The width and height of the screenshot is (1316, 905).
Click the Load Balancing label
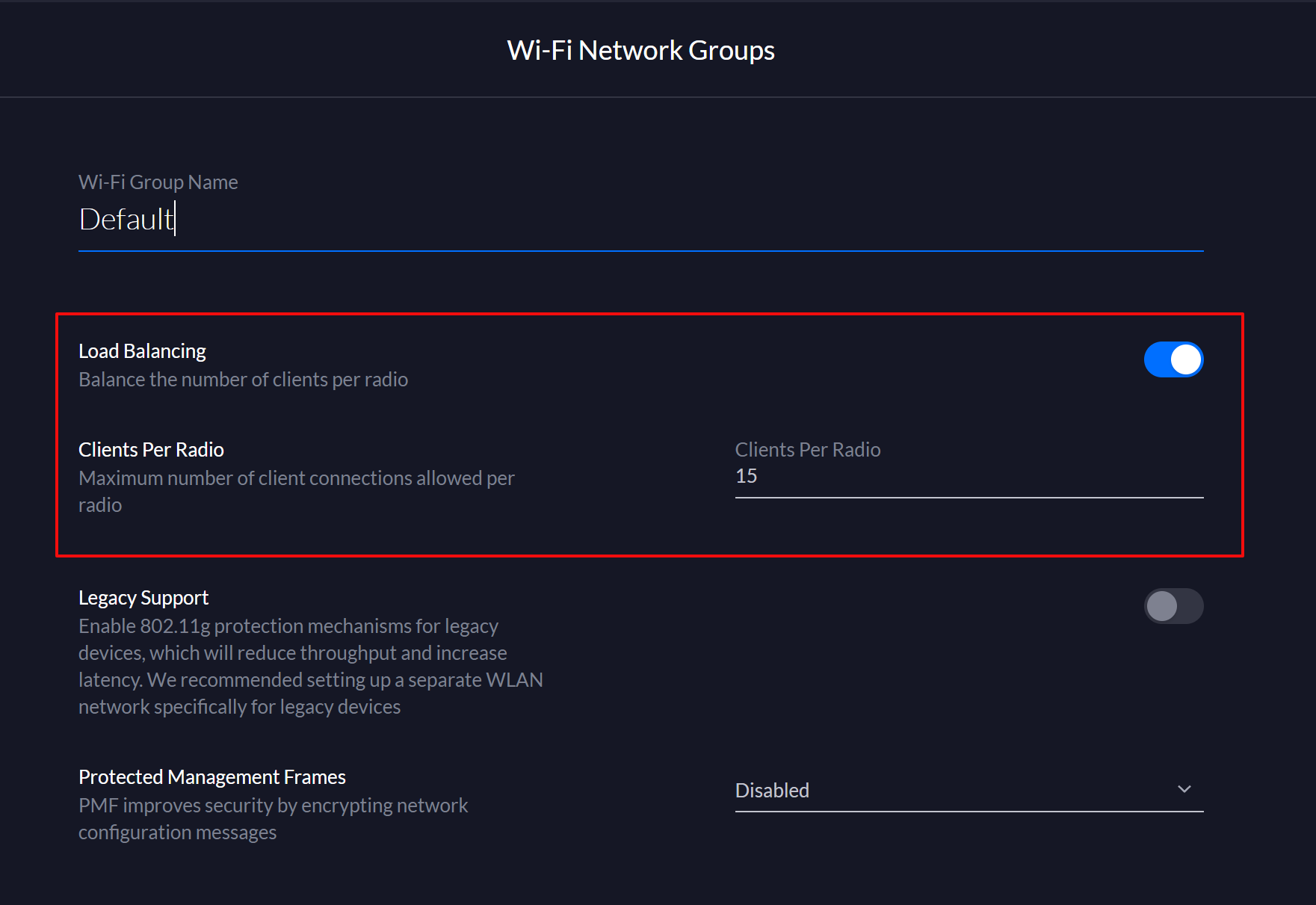tap(142, 350)
